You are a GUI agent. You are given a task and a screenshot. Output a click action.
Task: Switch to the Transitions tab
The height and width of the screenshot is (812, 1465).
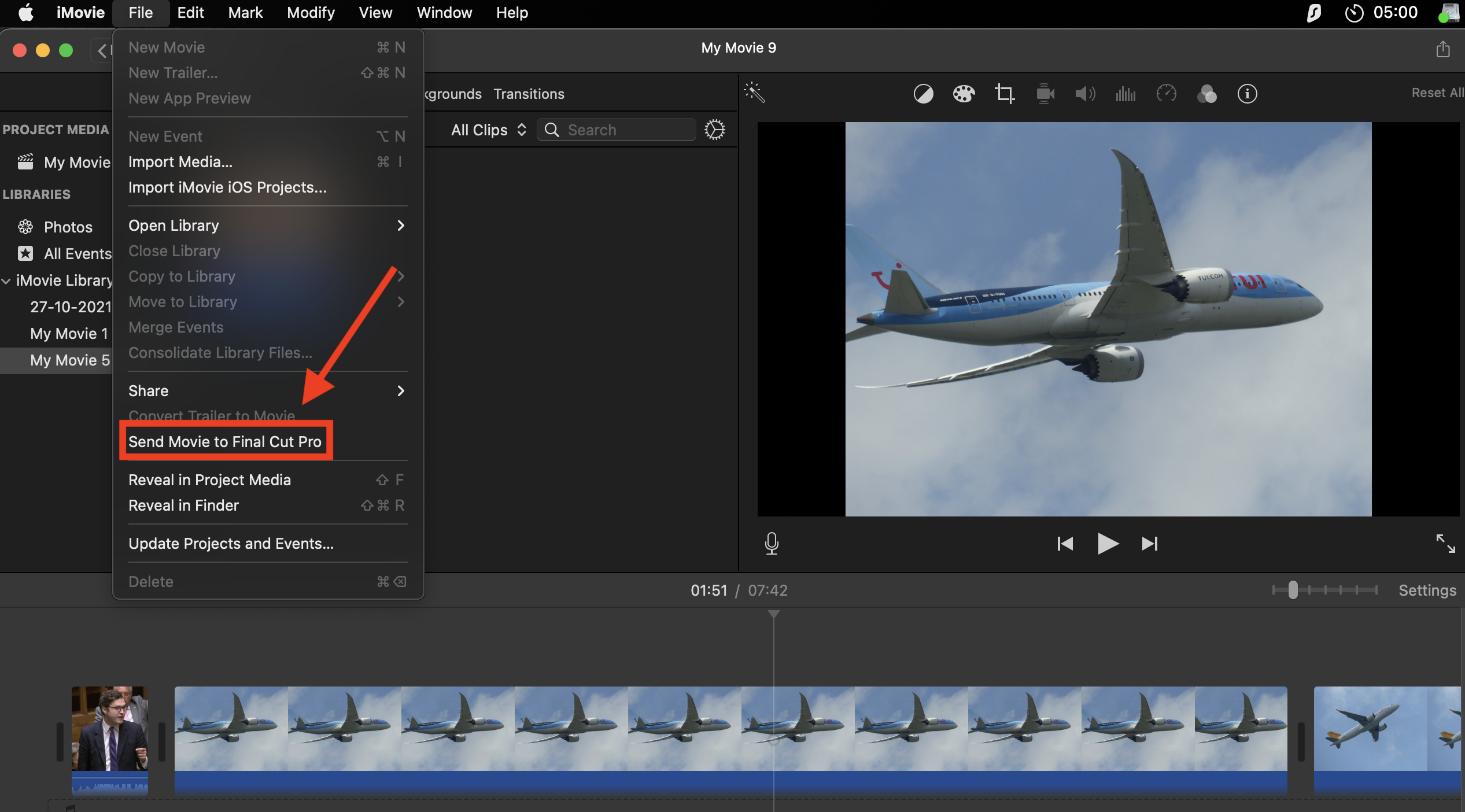coord(528,94)
